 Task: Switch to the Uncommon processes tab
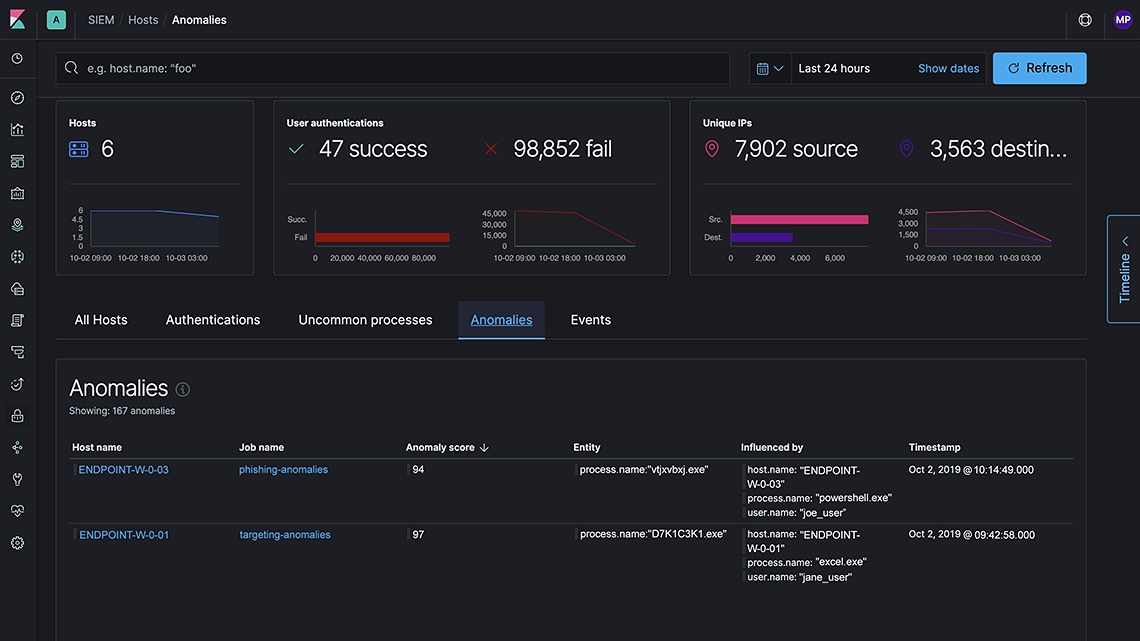365,320
